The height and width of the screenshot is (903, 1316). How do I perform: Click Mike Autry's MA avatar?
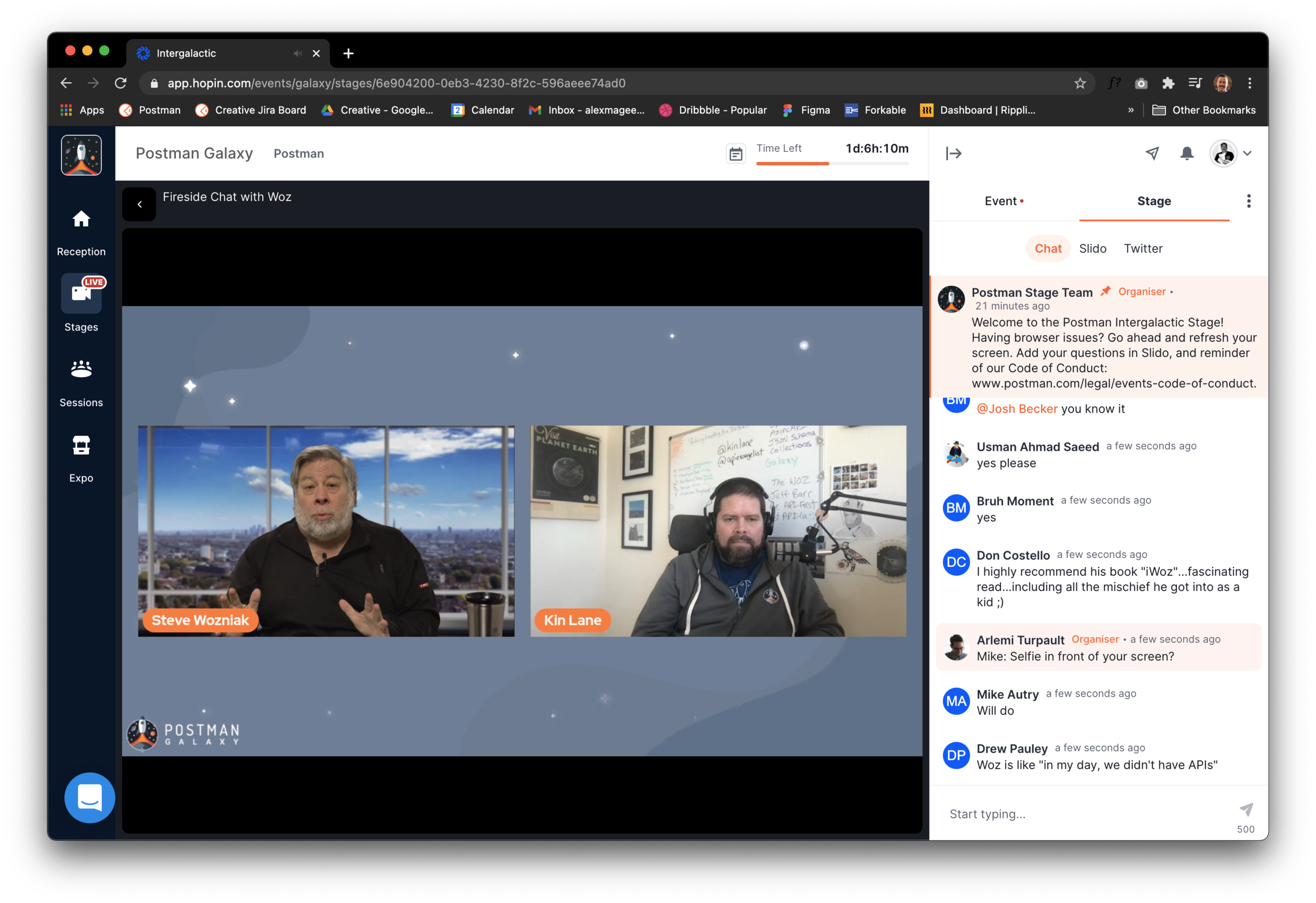click(x=956, y=701)
